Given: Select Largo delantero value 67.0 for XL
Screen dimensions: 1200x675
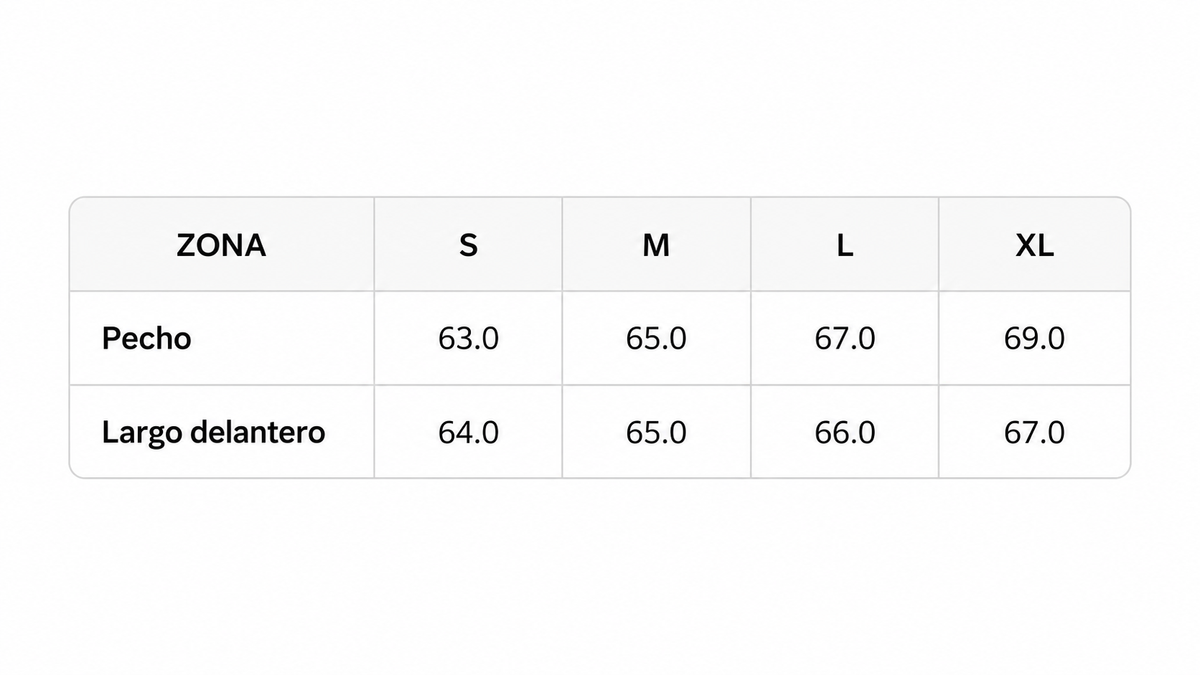Looking at the screenshot, I should (x=1034, y=433).
